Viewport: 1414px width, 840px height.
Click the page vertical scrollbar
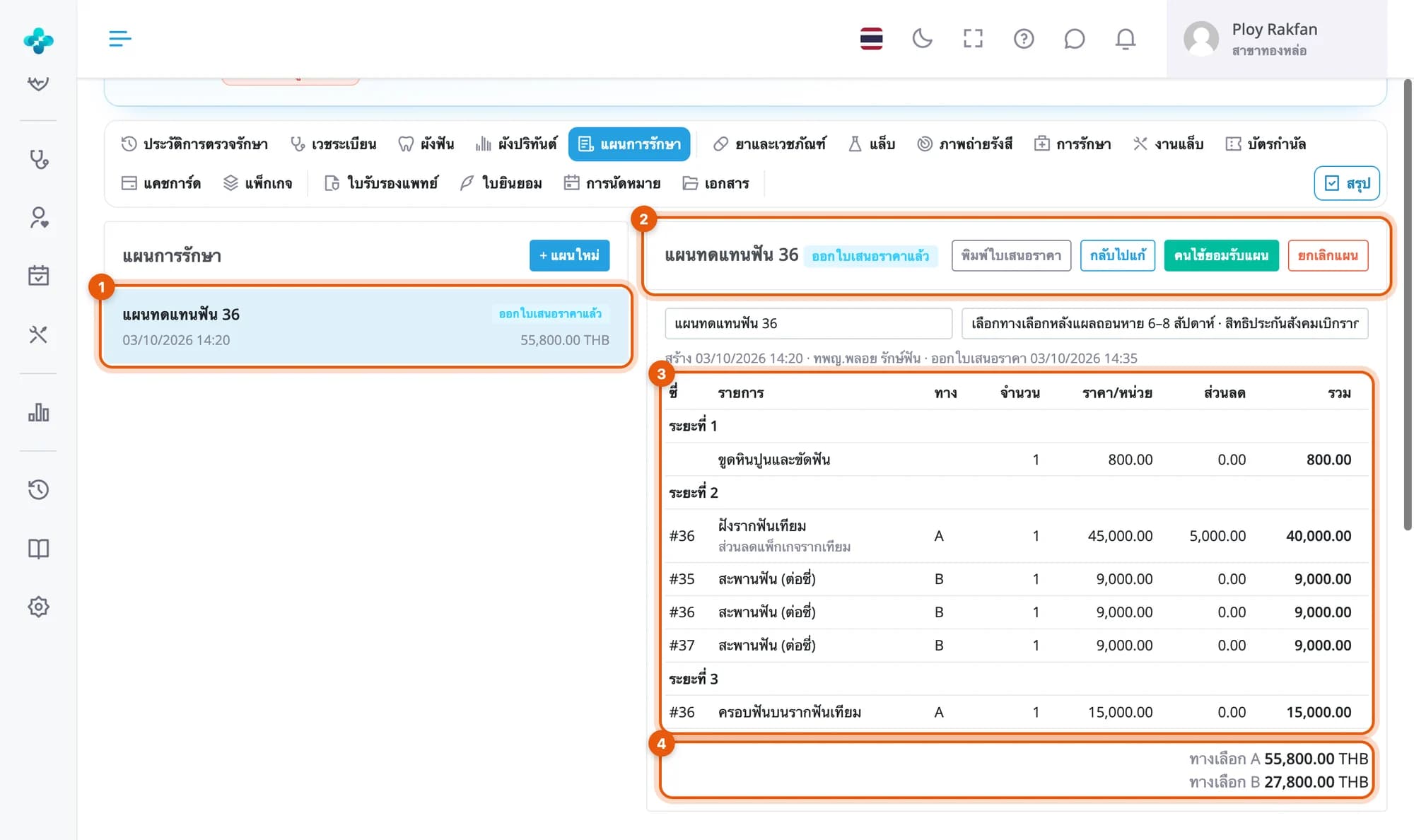point(1407,304)
